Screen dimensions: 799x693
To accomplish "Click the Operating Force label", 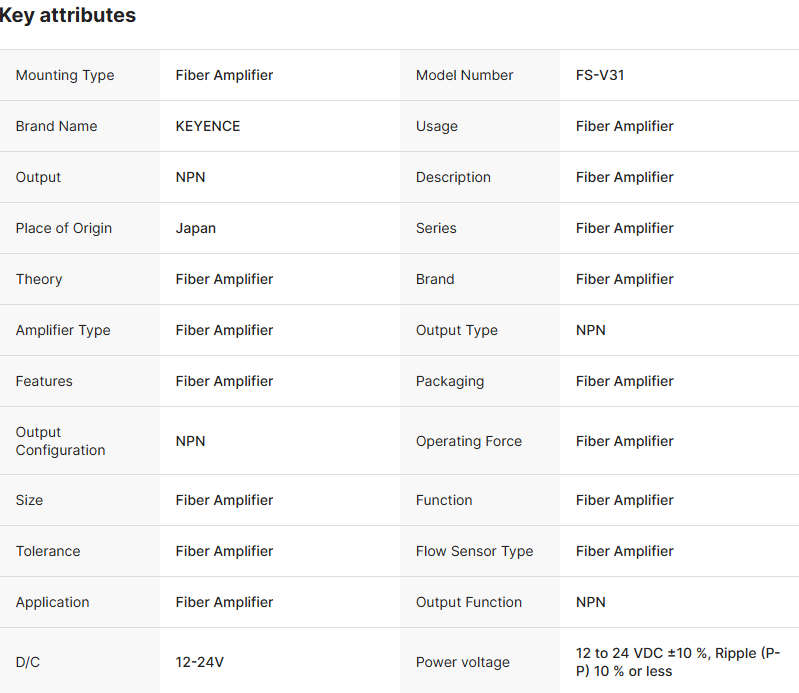I will pyautogui.click(x=469, y=441).
